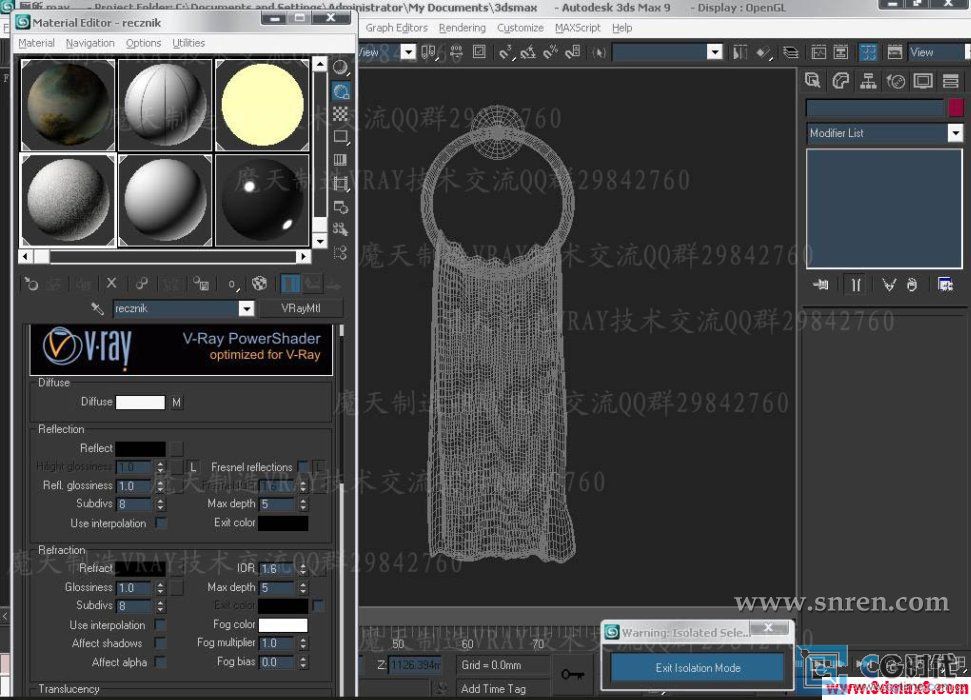Click Exit Isolation Mode button
This screenshot has height=700, width=971.
[697, 668]
